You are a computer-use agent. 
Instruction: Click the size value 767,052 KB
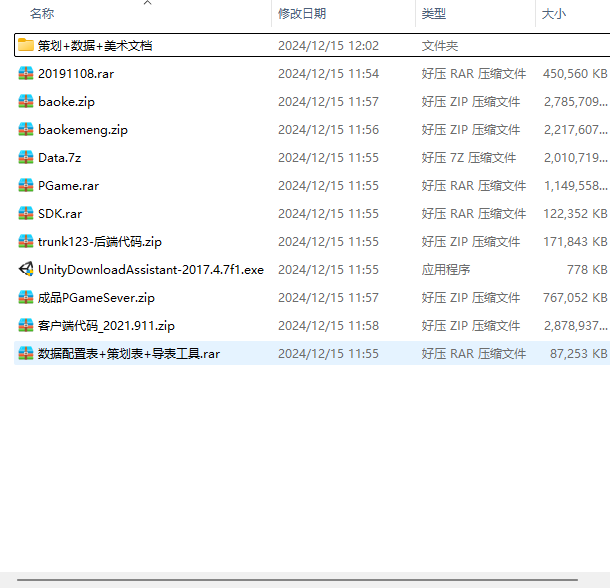[575, 298]
